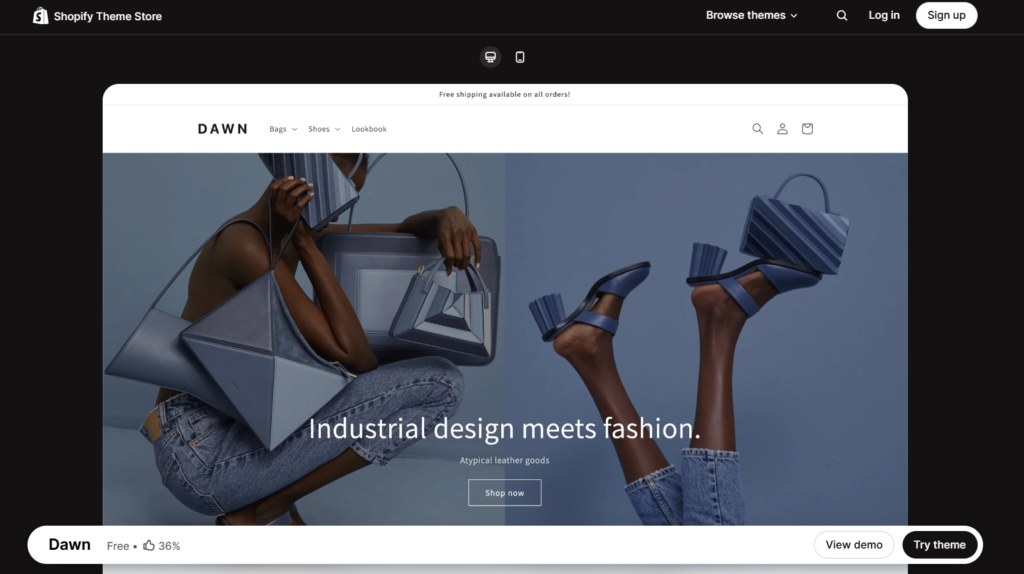Expand the Shoes menu in preview
Screen dimensions: 1024x574
point(324,129)
